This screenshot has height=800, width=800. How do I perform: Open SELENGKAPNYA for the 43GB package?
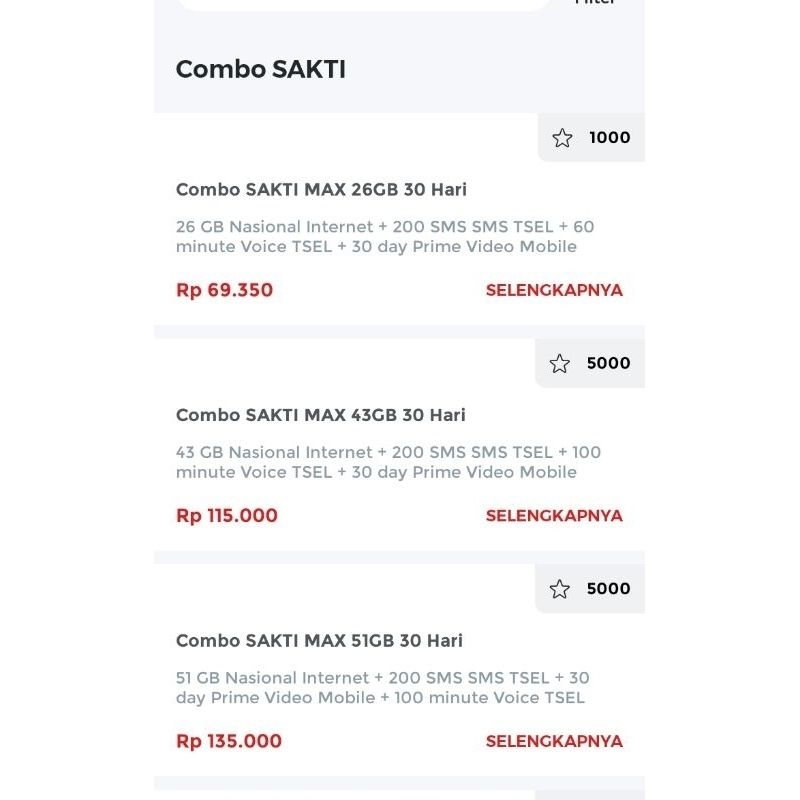pyautogui.click(x=554, y=515)
